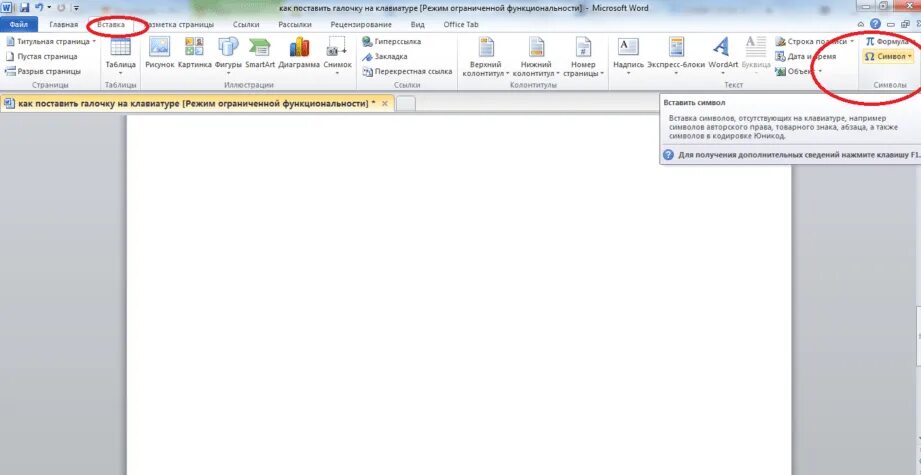
Task: Open the Office Tab ribbon tab
Action: (x=461, y=25)
